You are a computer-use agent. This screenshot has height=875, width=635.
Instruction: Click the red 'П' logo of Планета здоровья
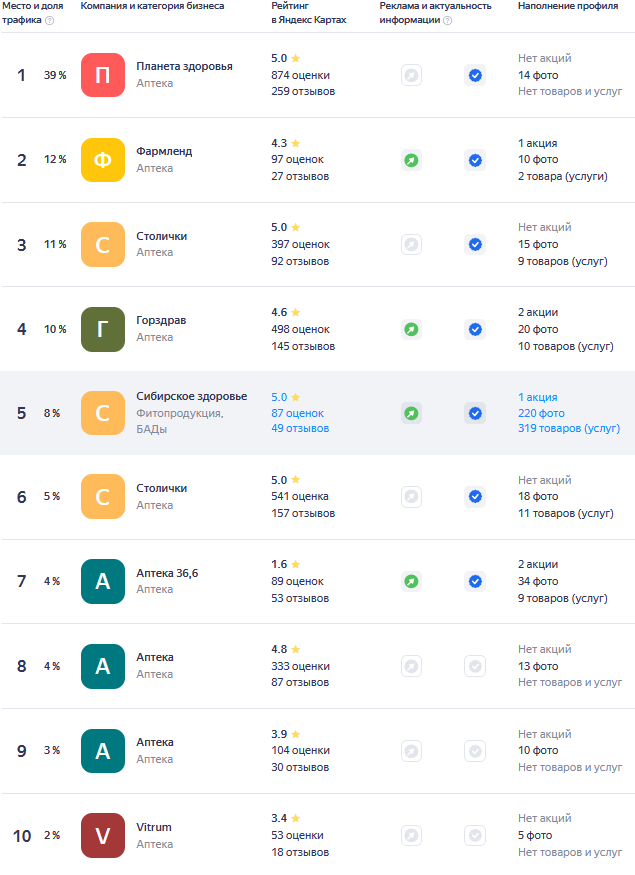103,75
